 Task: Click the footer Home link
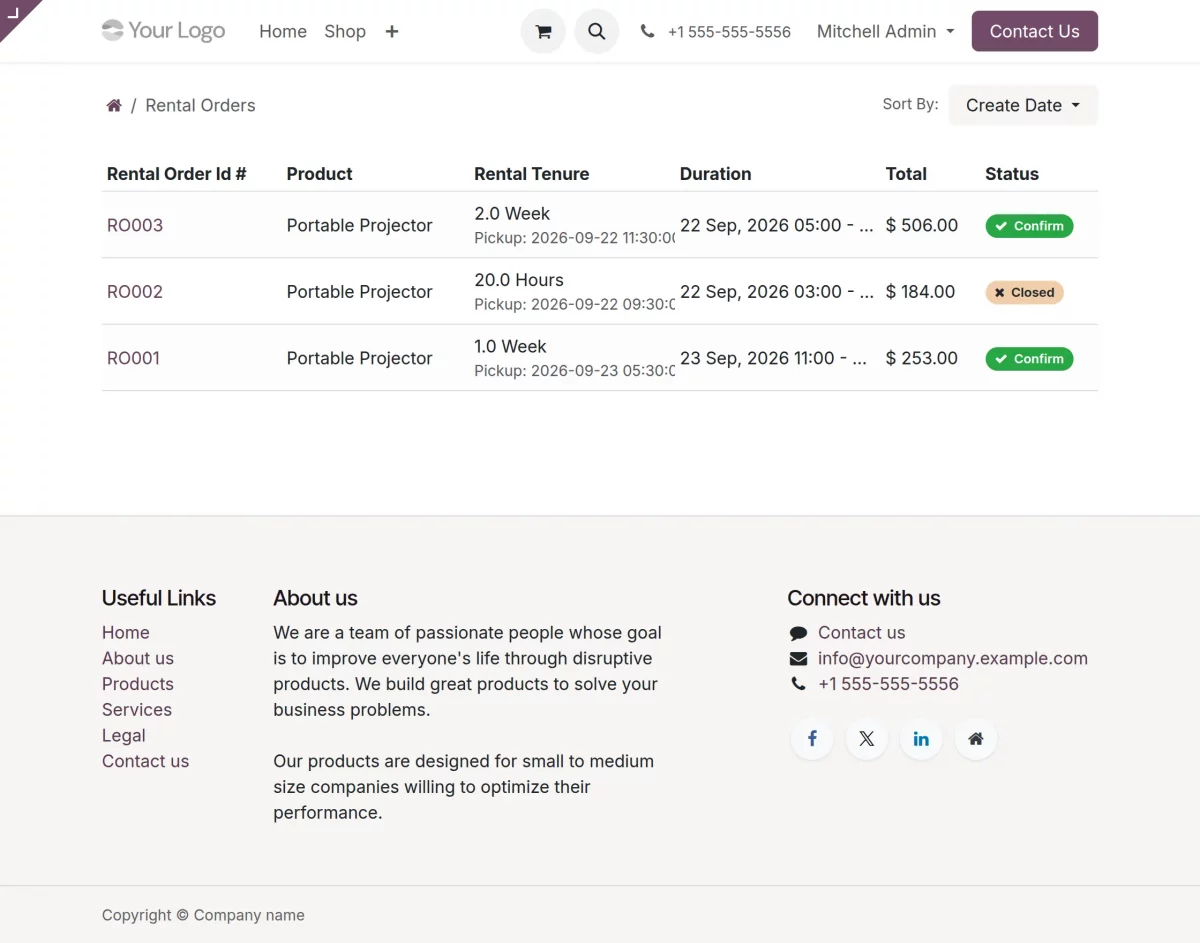(x=126, y=633)
